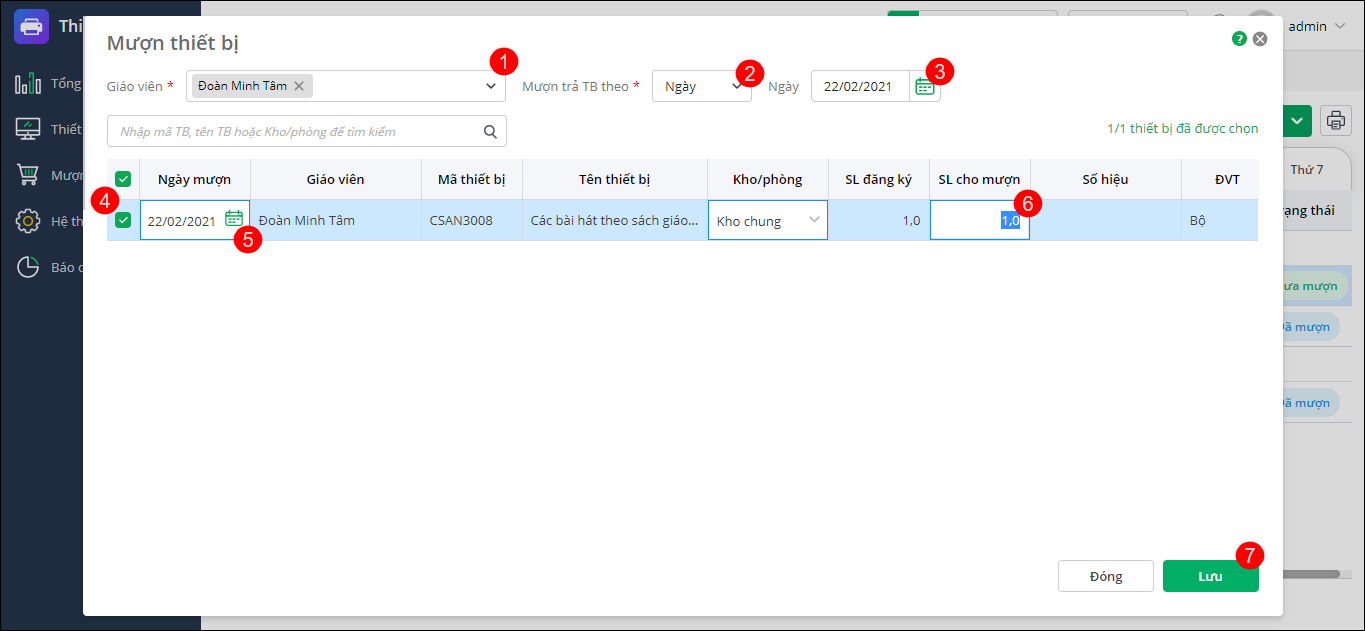Viewport: 1365px width, 631px height.
Task: Click the Các bài hát theo sách giáo device name cell
Action: tap(615, 220)
